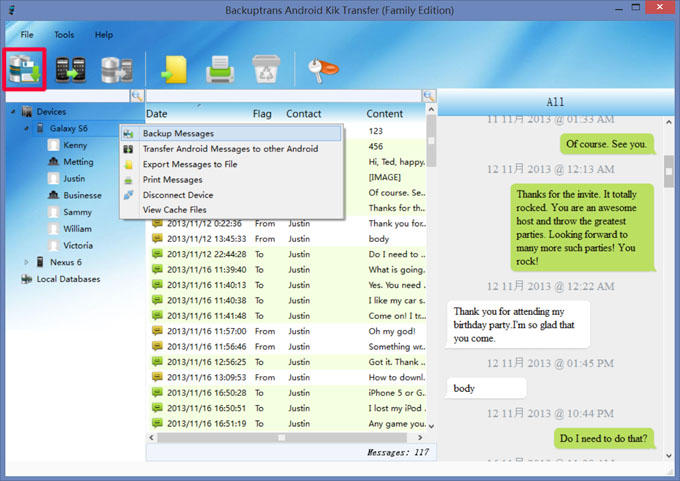Select the William contact in the tree
This screenshot has height=481, width=680.
click(x=77, y=229)
